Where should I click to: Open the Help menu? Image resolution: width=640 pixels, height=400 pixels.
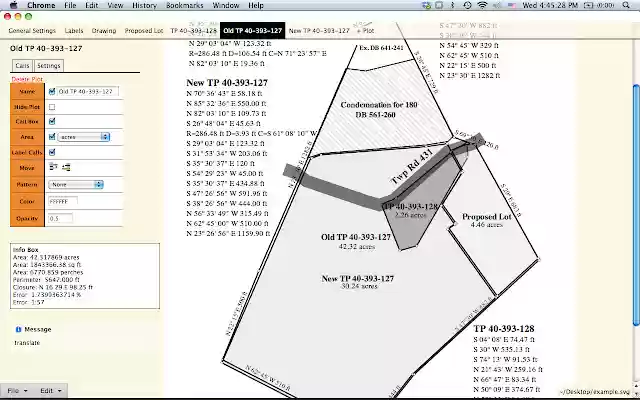tap(256, 5)
